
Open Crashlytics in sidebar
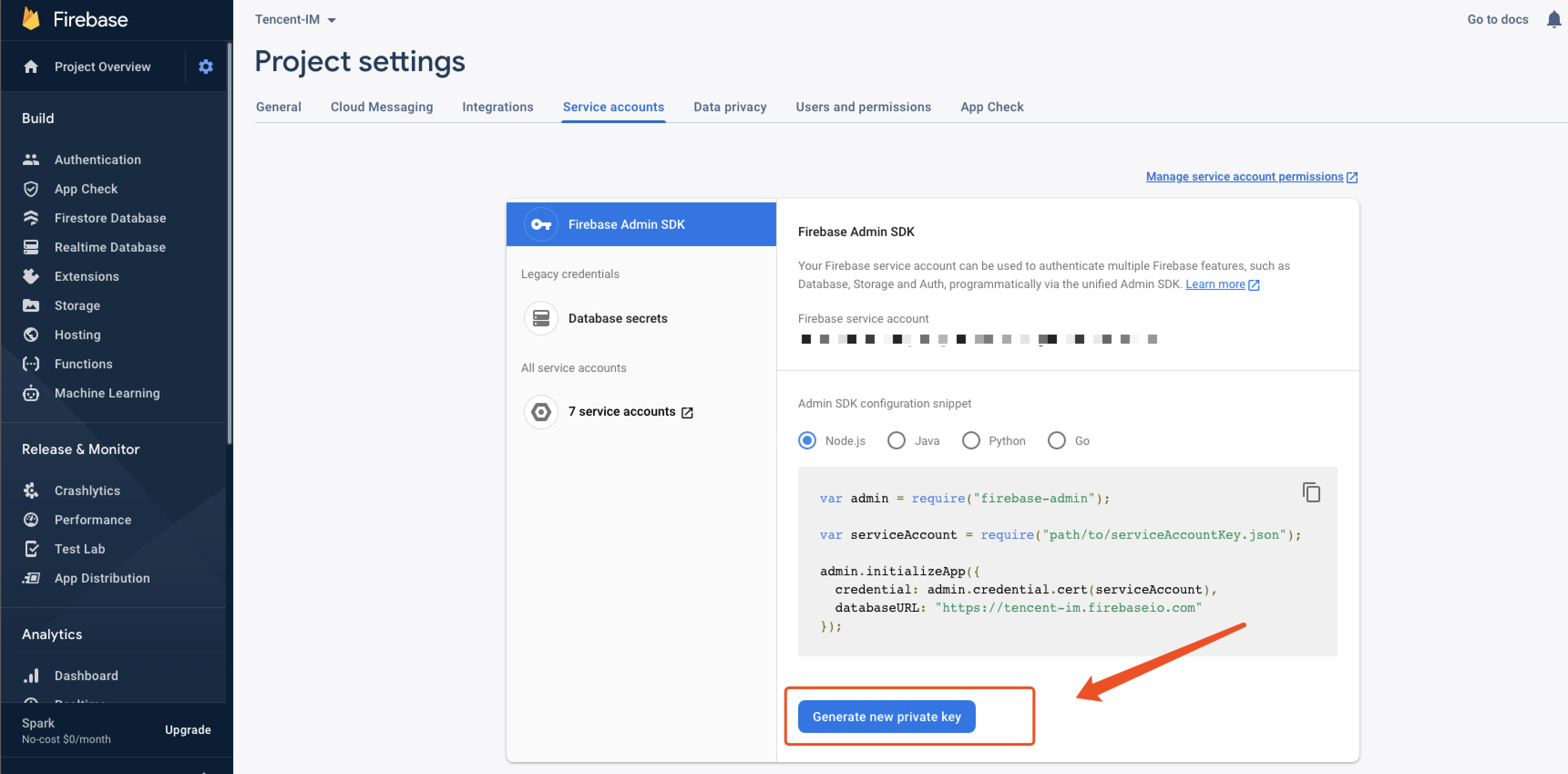(87, 491)
